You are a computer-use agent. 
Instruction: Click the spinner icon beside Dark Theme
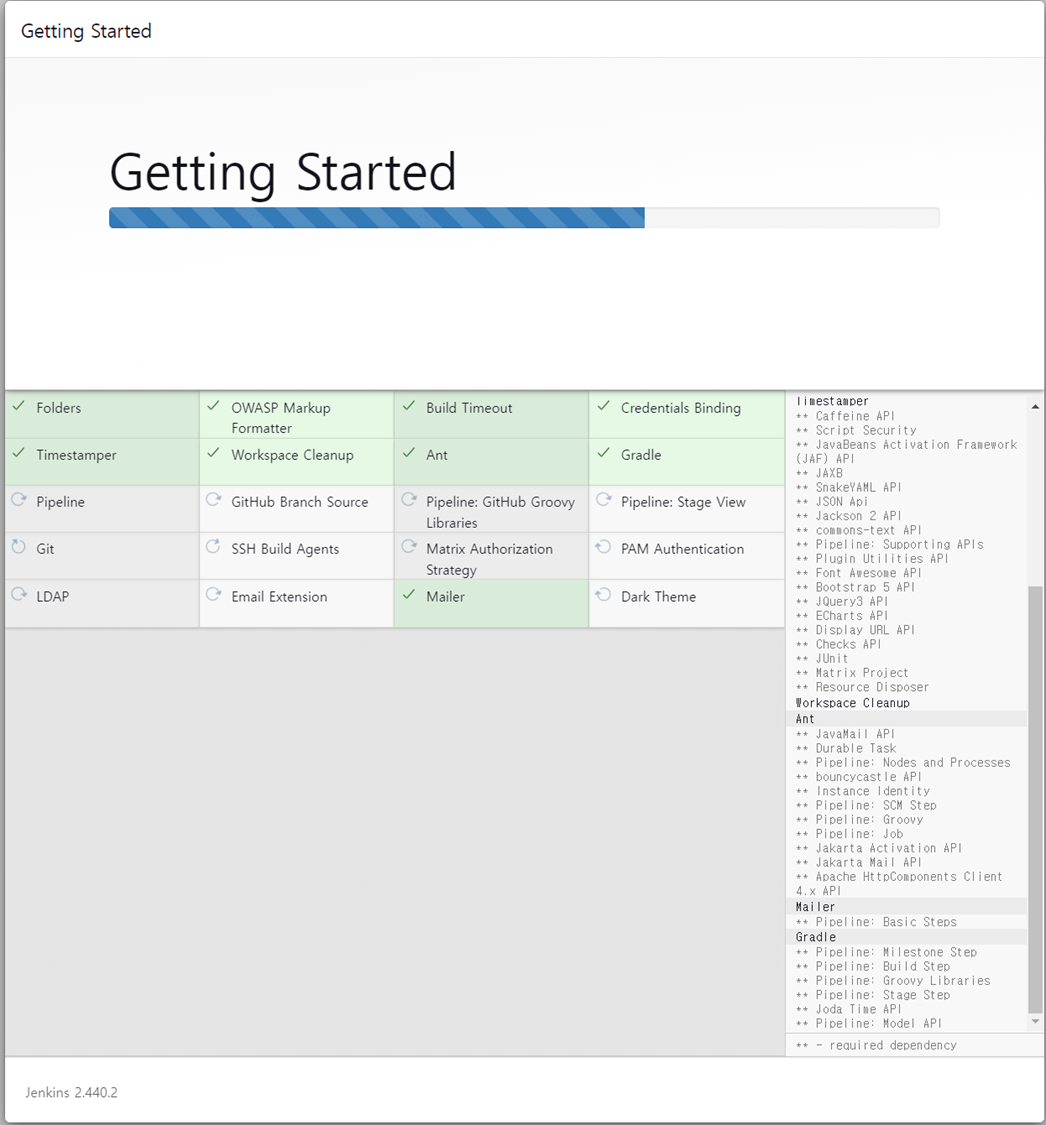point(603,595)
